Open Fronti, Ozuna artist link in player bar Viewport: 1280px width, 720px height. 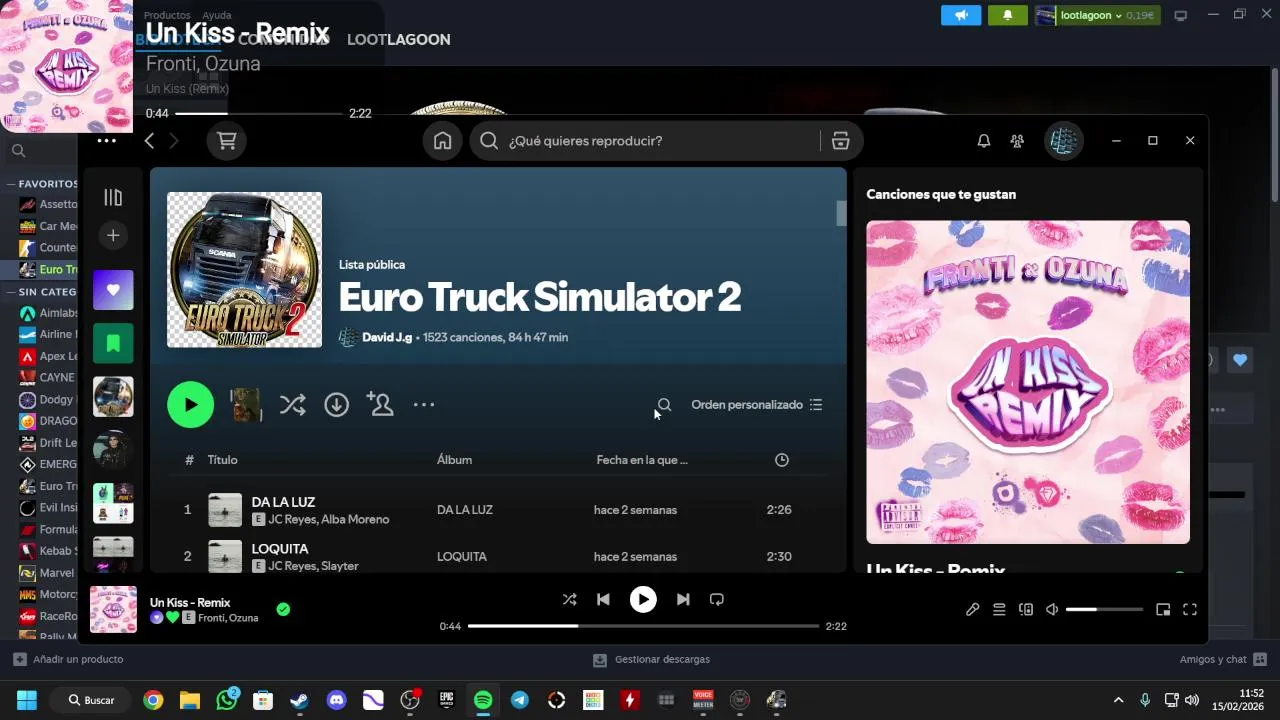[228, 618]
